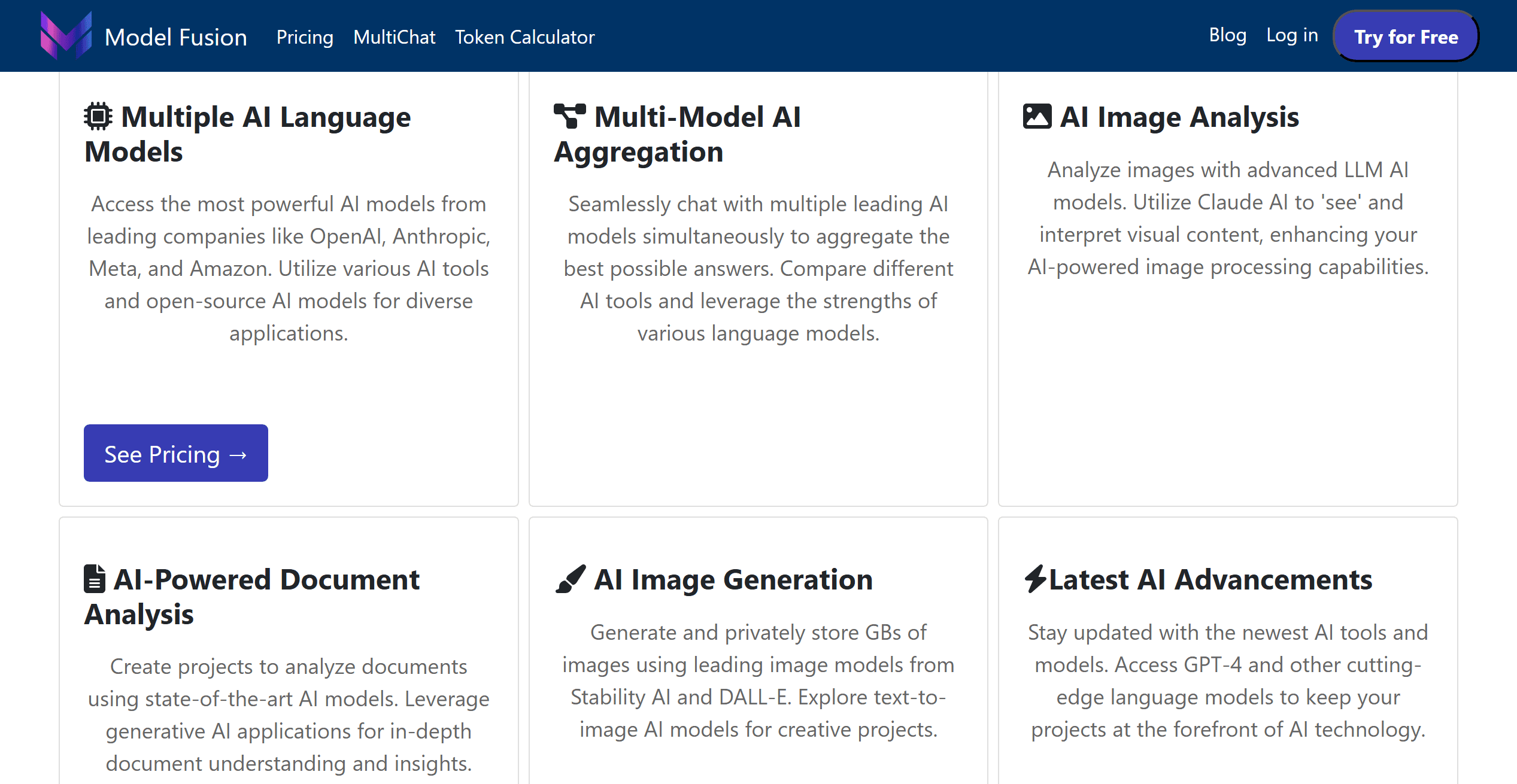Click the AI Image Analysis heading
The height and width of the screenshot is (784, 1517).
(1179, 117)
